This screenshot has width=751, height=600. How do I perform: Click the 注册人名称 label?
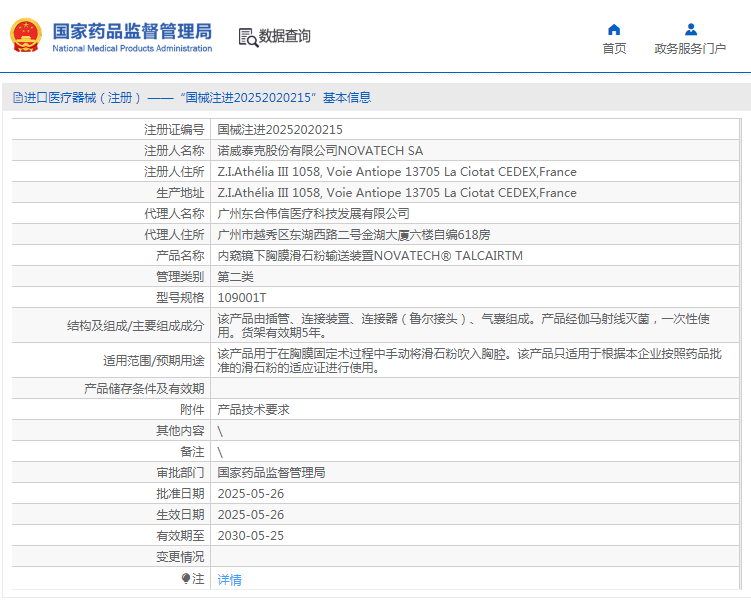[174, 151]
